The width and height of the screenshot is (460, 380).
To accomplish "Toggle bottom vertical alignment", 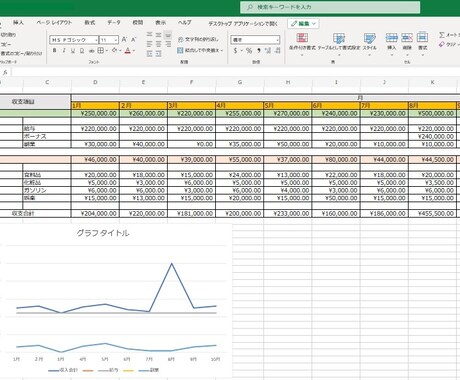I will pyautogui.click(x=168, y=35).
